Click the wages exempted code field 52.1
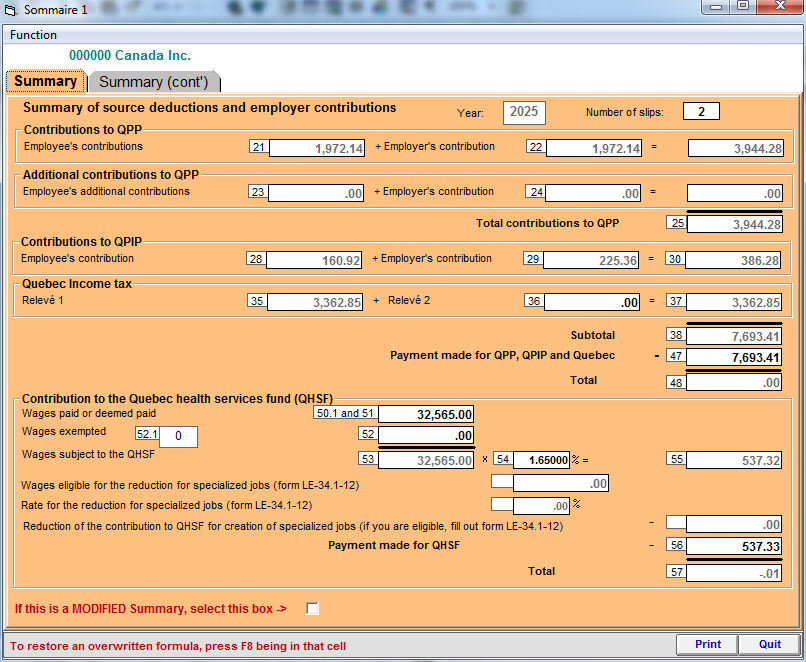Image resolution: width=806 pixels, height=662 pixels. (178, 437)
